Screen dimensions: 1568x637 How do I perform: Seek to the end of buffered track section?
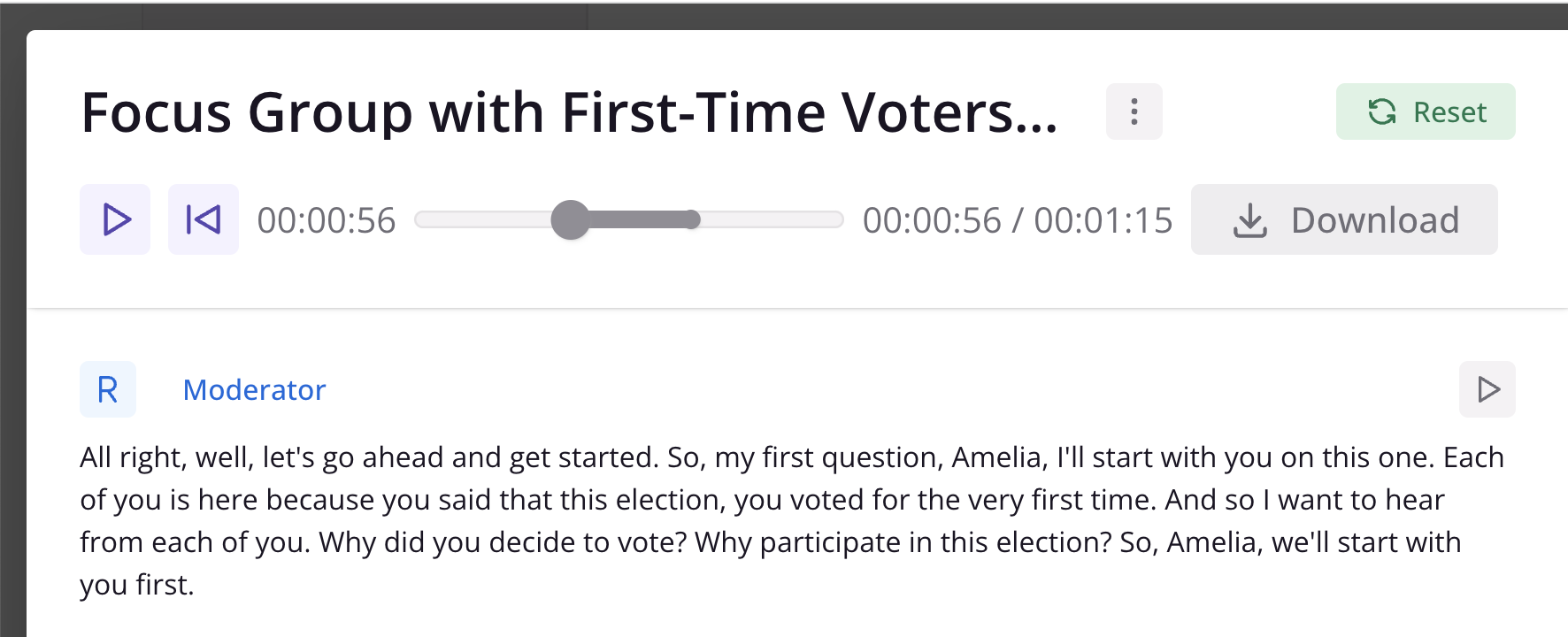tap(692, 219)
